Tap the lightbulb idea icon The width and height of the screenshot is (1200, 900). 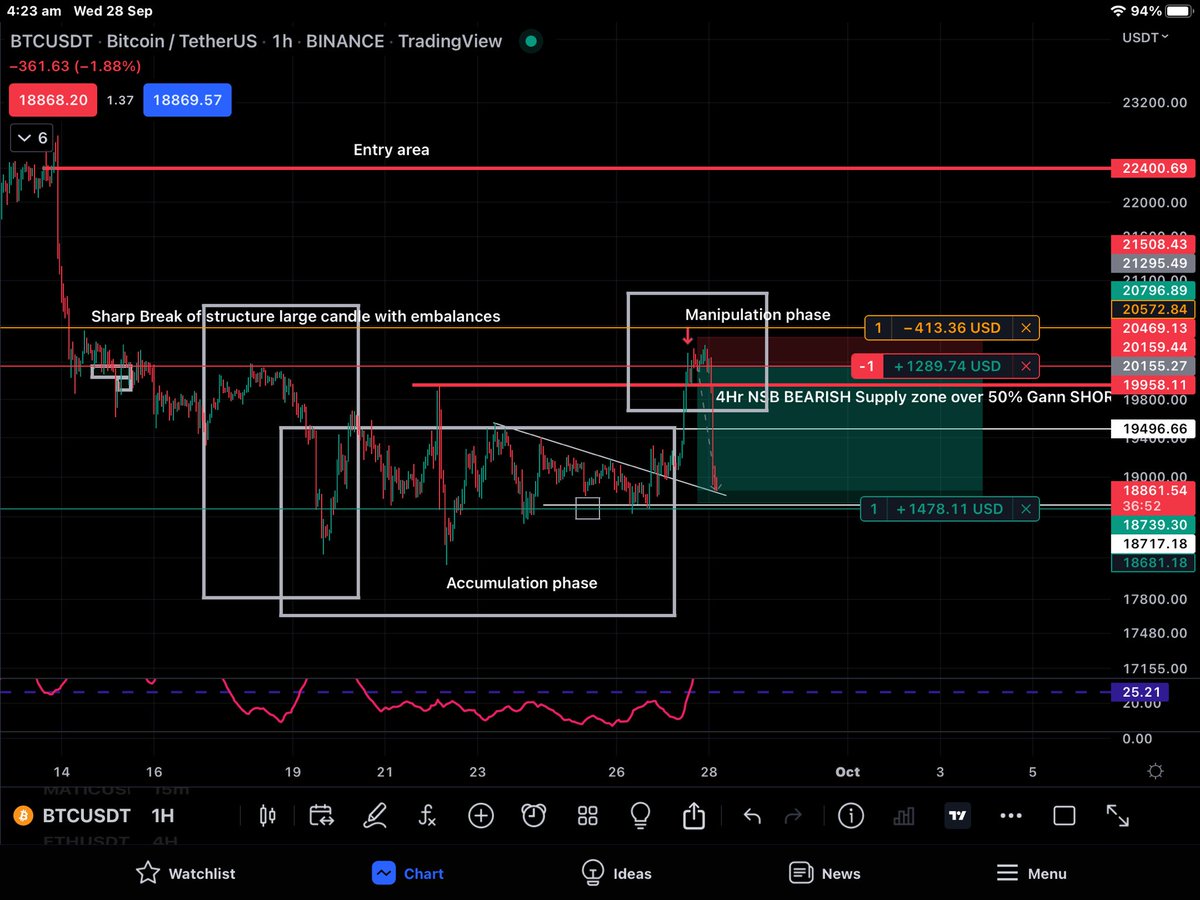tap(641, 816)
